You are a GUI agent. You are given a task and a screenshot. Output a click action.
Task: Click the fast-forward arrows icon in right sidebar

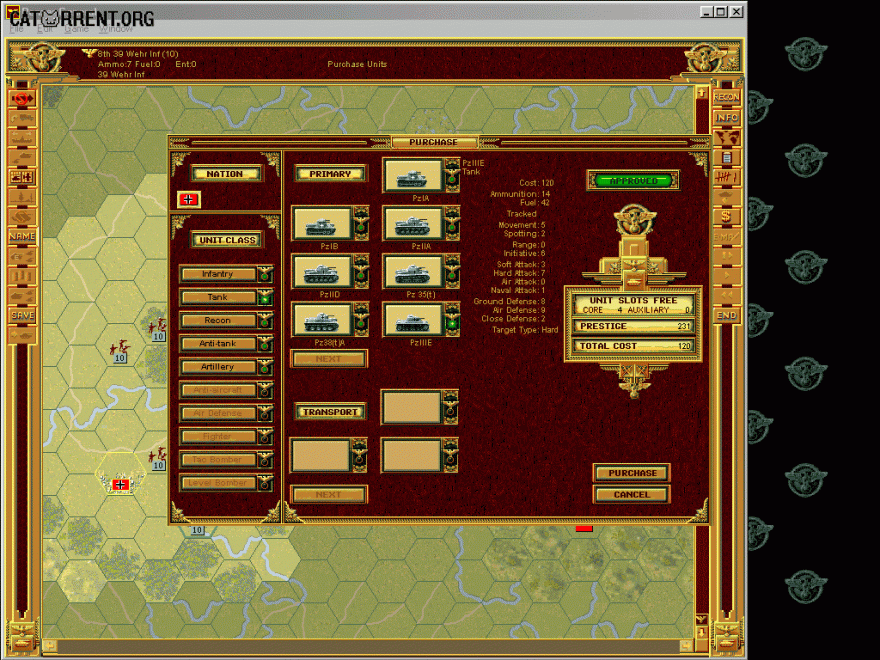[726, 256]
